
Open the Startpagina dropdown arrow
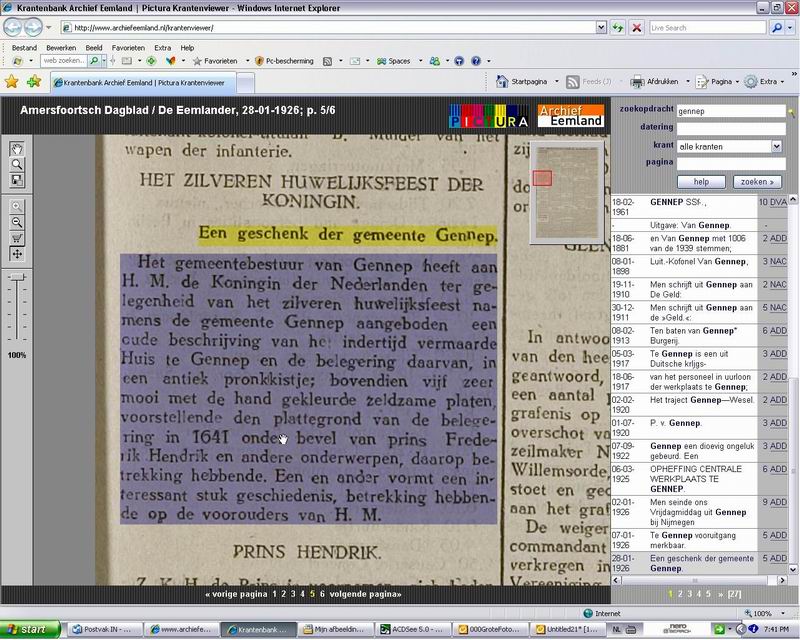pos(557,81)
